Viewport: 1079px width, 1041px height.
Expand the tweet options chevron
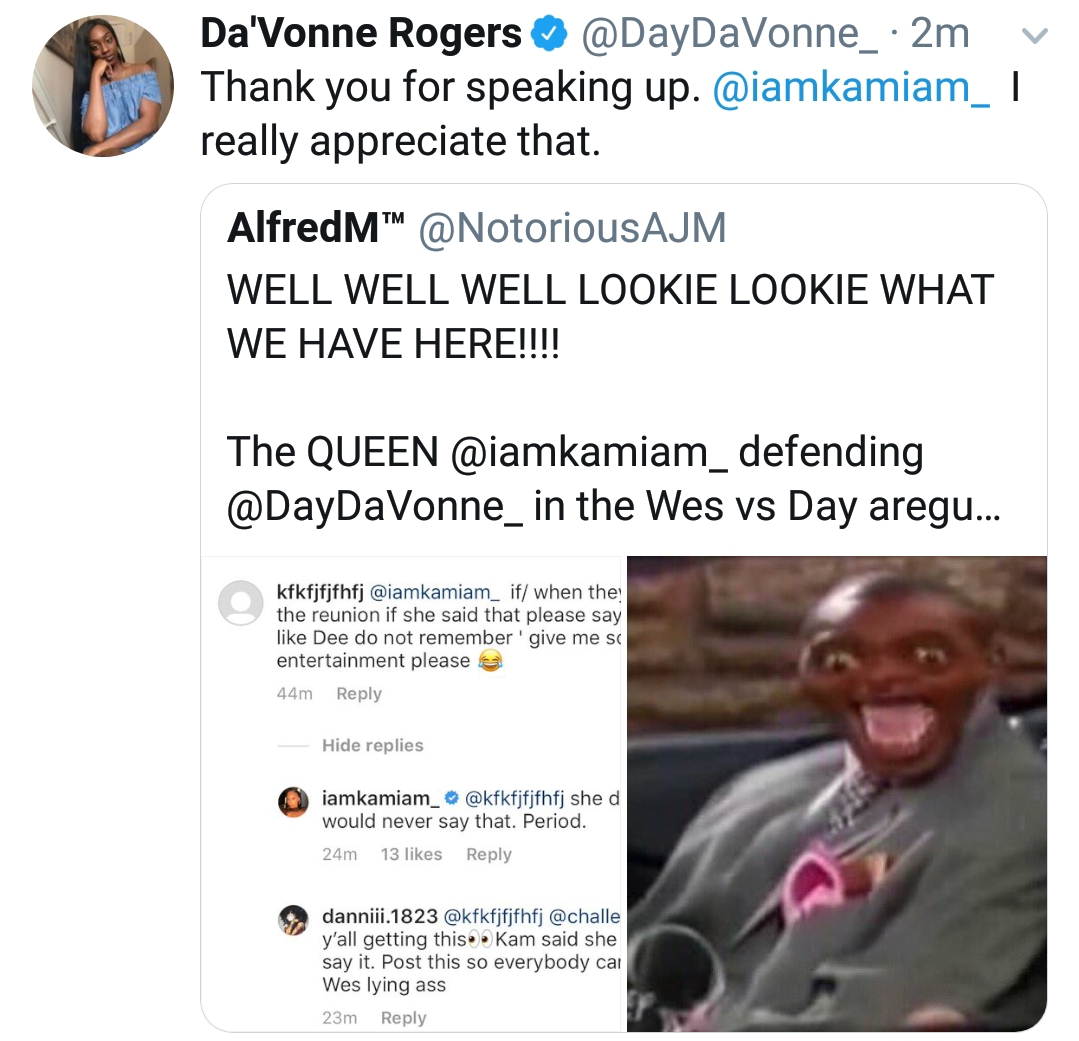tap(1035, 35)
